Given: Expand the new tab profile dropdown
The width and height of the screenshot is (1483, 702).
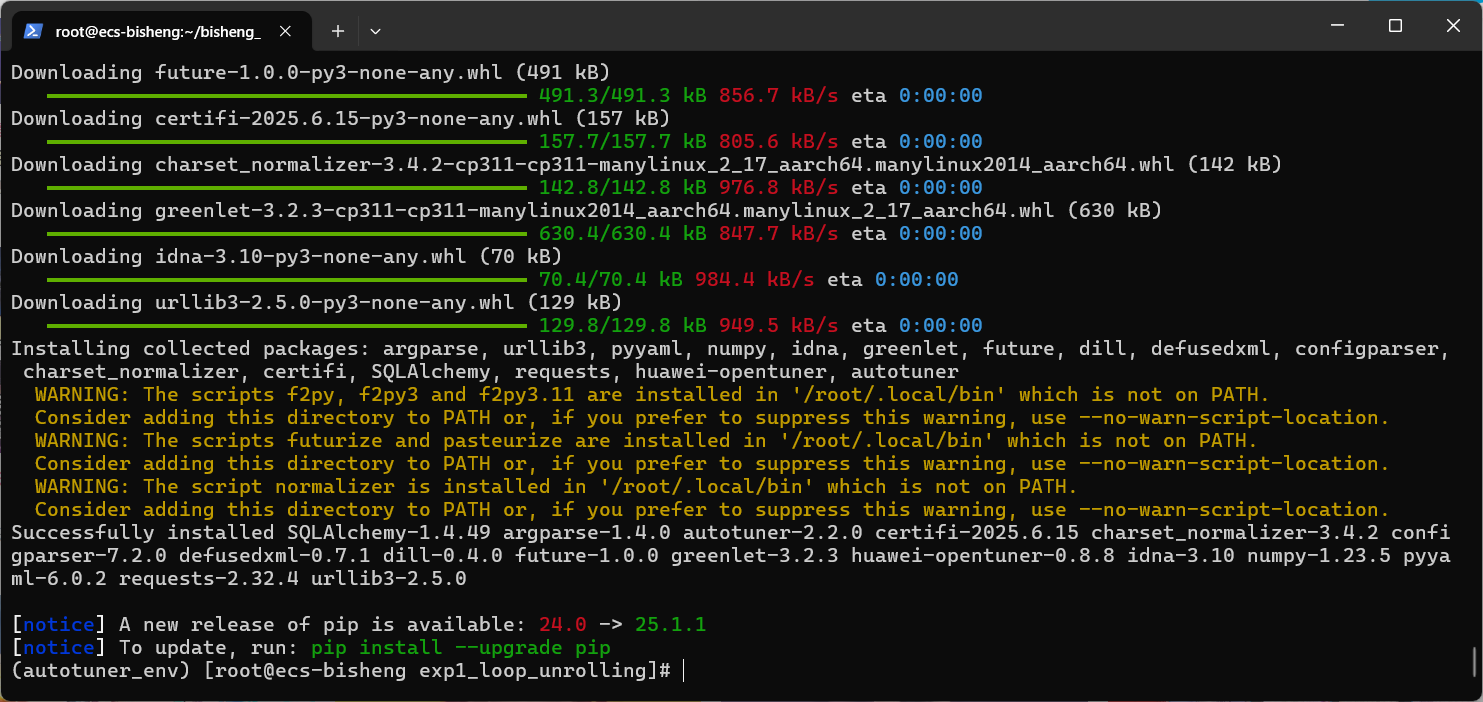Looking at the screenshot, I should (375, 31).
